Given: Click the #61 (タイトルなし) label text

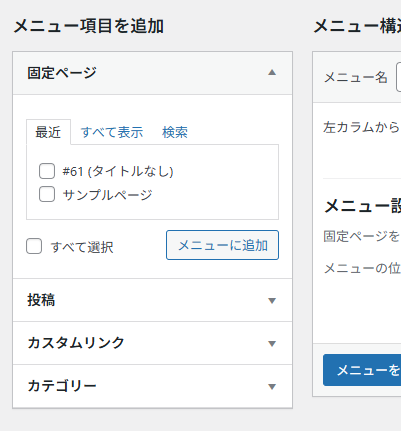Looking at the screenshot, I should click(118, 171).
